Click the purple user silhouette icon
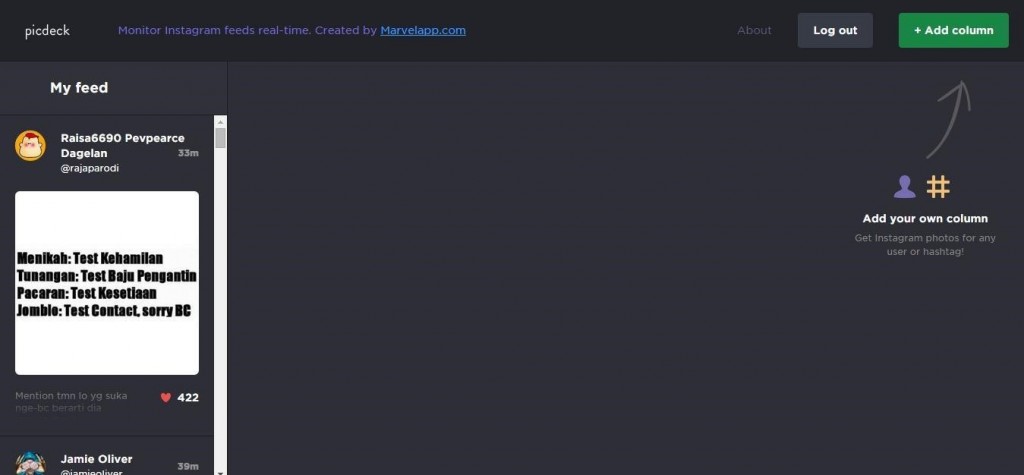Screen dimensions: 1024x475 [904, 187]
